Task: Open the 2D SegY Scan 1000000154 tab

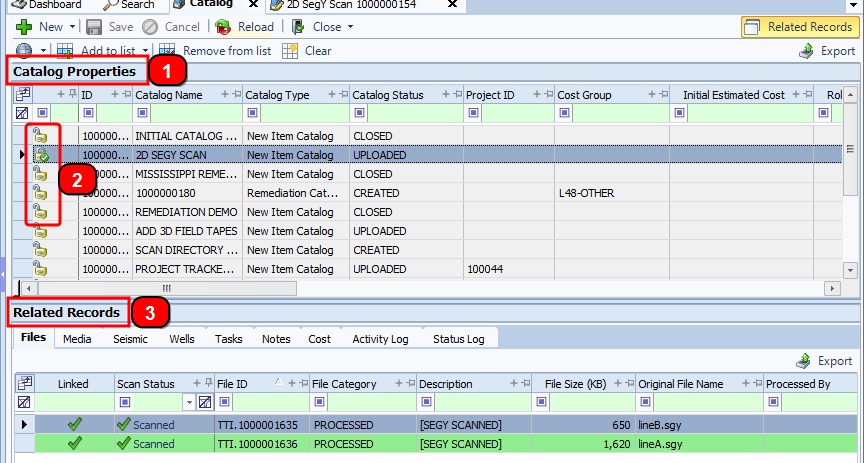Action: coord(352,4)
